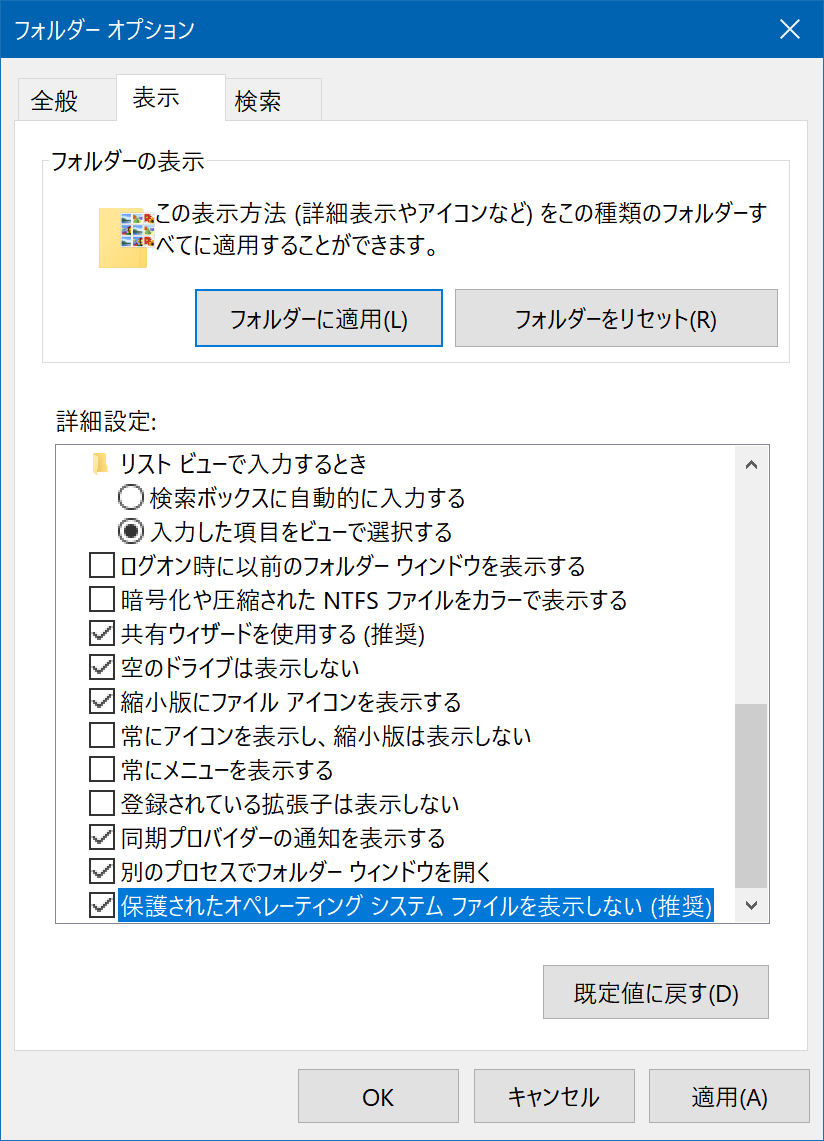Click the dialog close X button

pos(789,30)
